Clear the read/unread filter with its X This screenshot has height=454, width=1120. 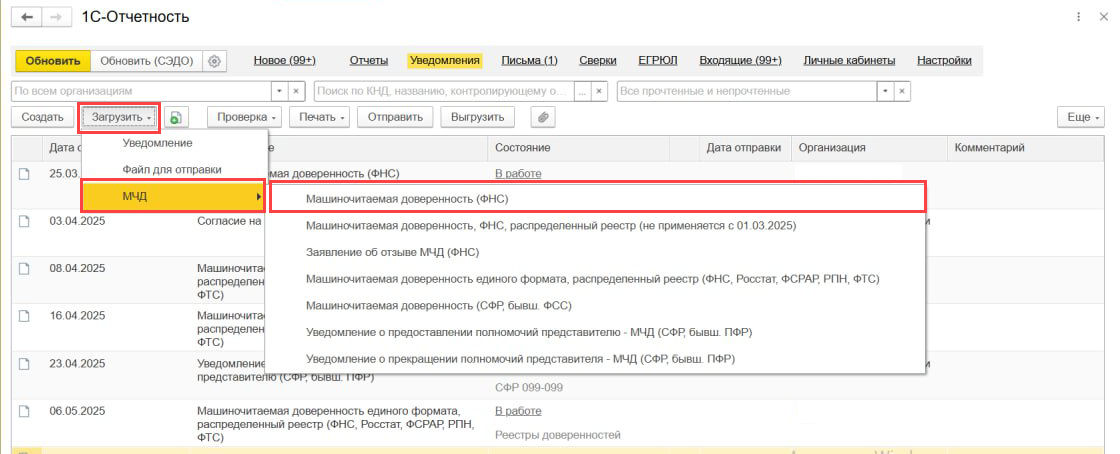904,91
